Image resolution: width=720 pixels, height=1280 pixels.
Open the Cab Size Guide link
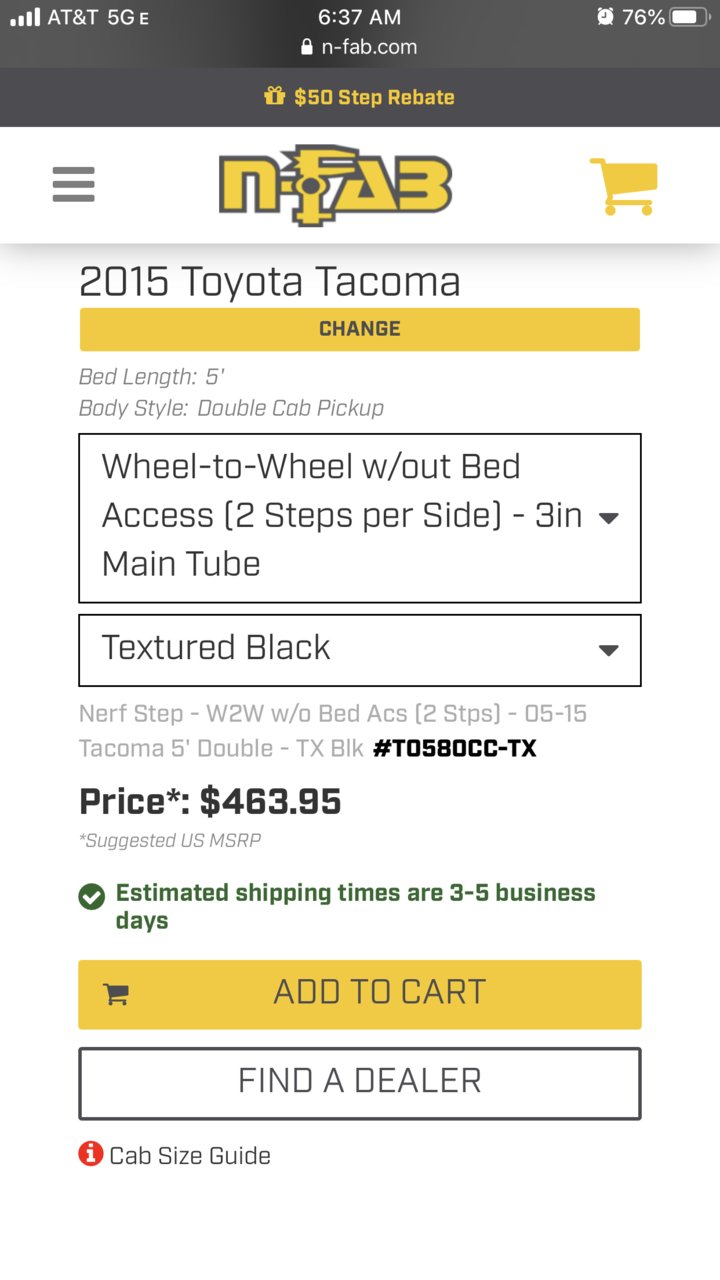click(x=190, y=1155)
